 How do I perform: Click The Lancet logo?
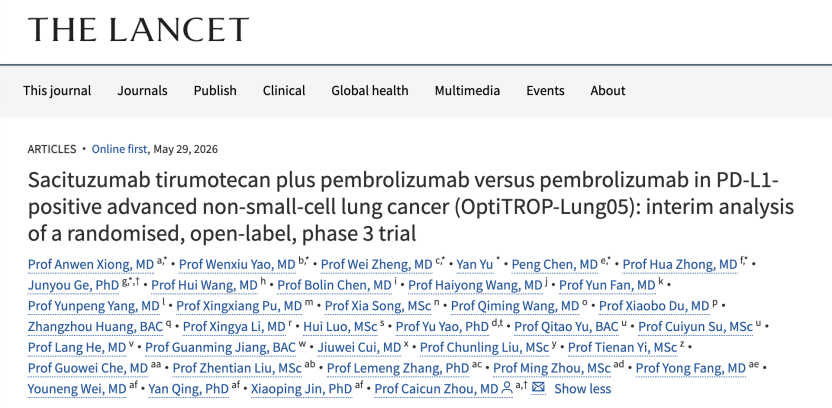pos(138,29)
